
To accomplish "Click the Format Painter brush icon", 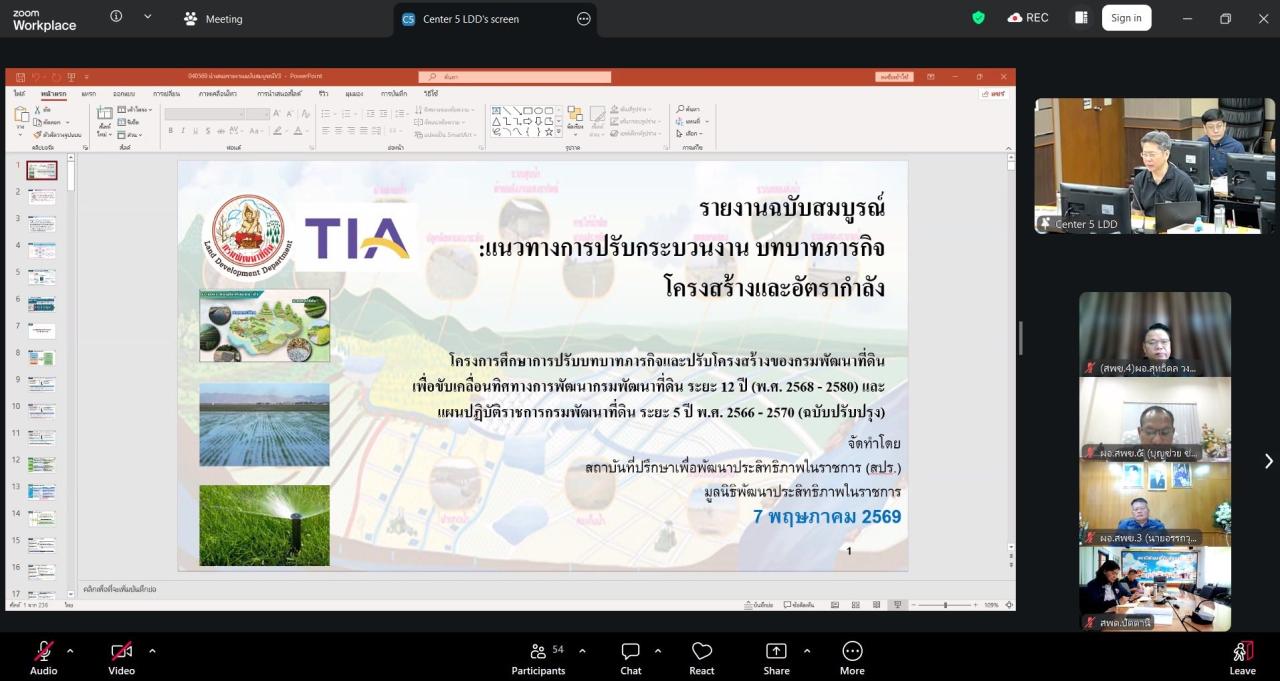I will click(x=37, y=135).
